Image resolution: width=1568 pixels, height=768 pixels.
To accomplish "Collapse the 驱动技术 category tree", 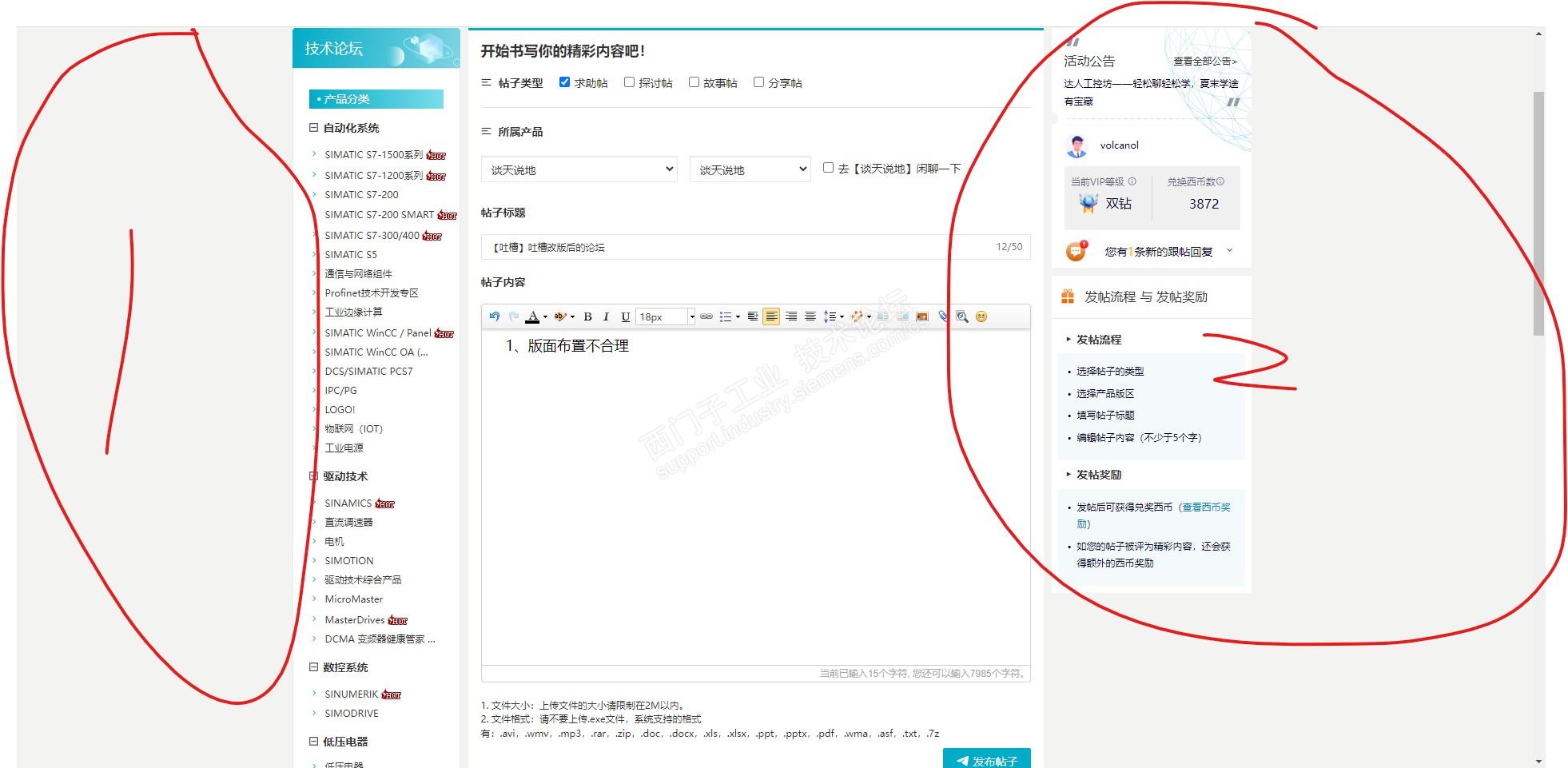I will coord(313,476).
